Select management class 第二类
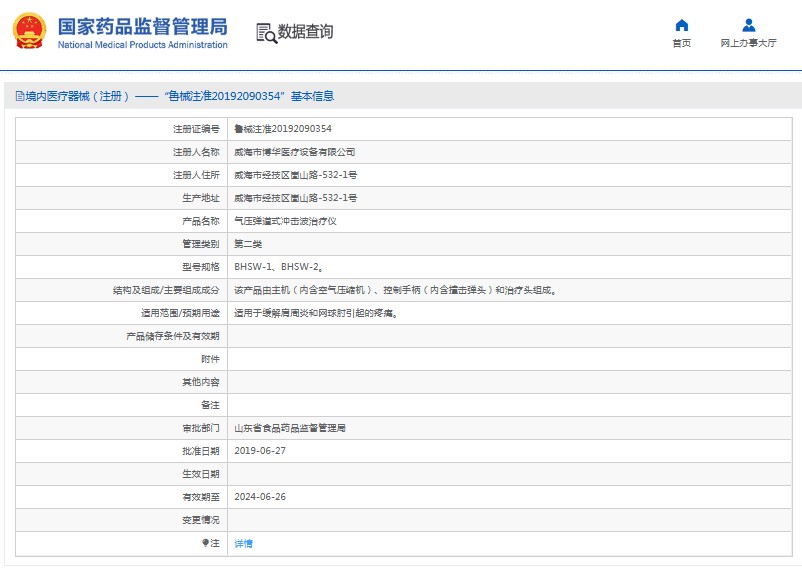The height and width of the screenshot is (568, 802). click(248, 244)
